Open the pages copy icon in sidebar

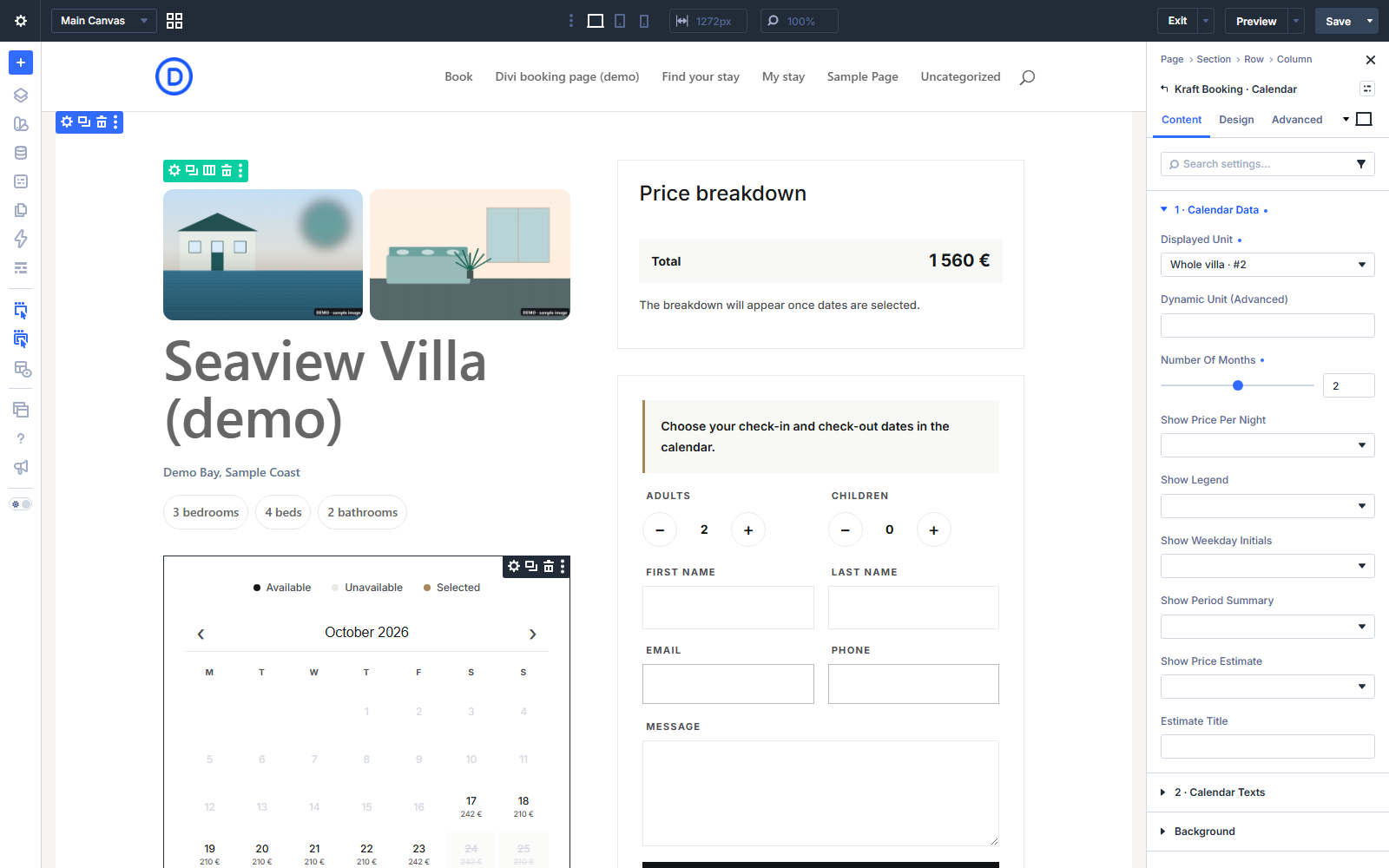pos(21,210)
